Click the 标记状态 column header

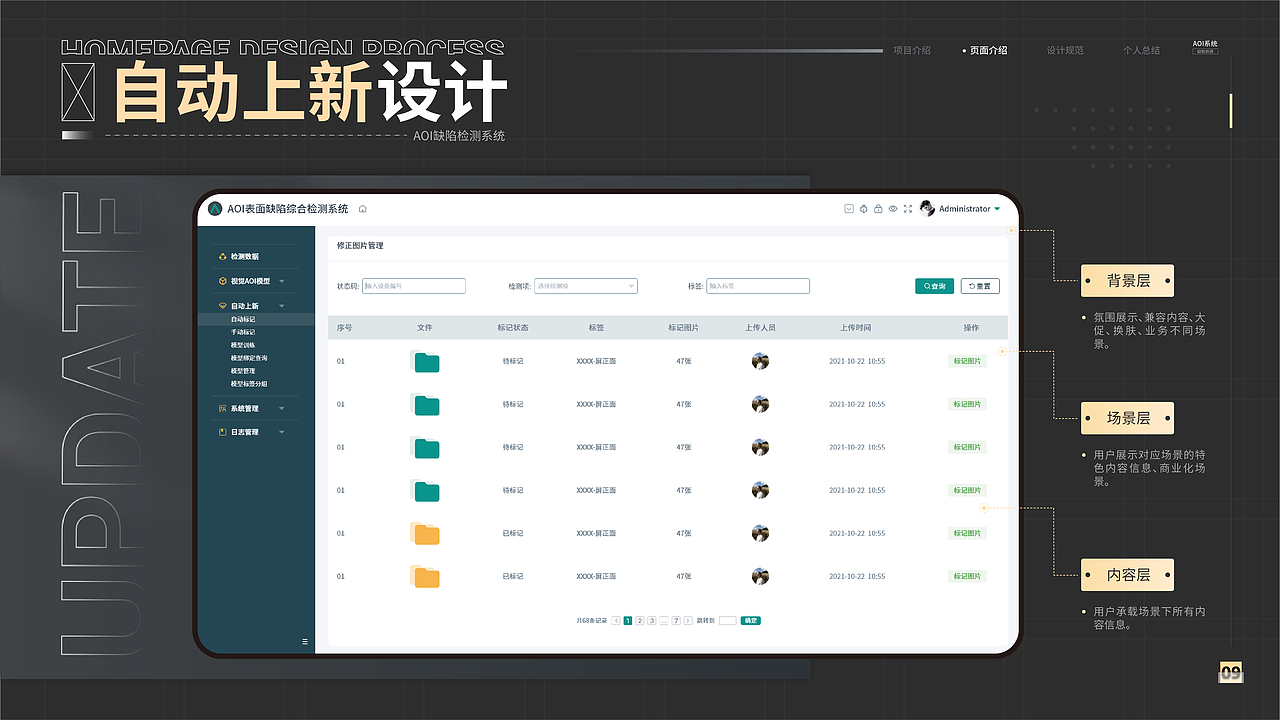point(513,328)
